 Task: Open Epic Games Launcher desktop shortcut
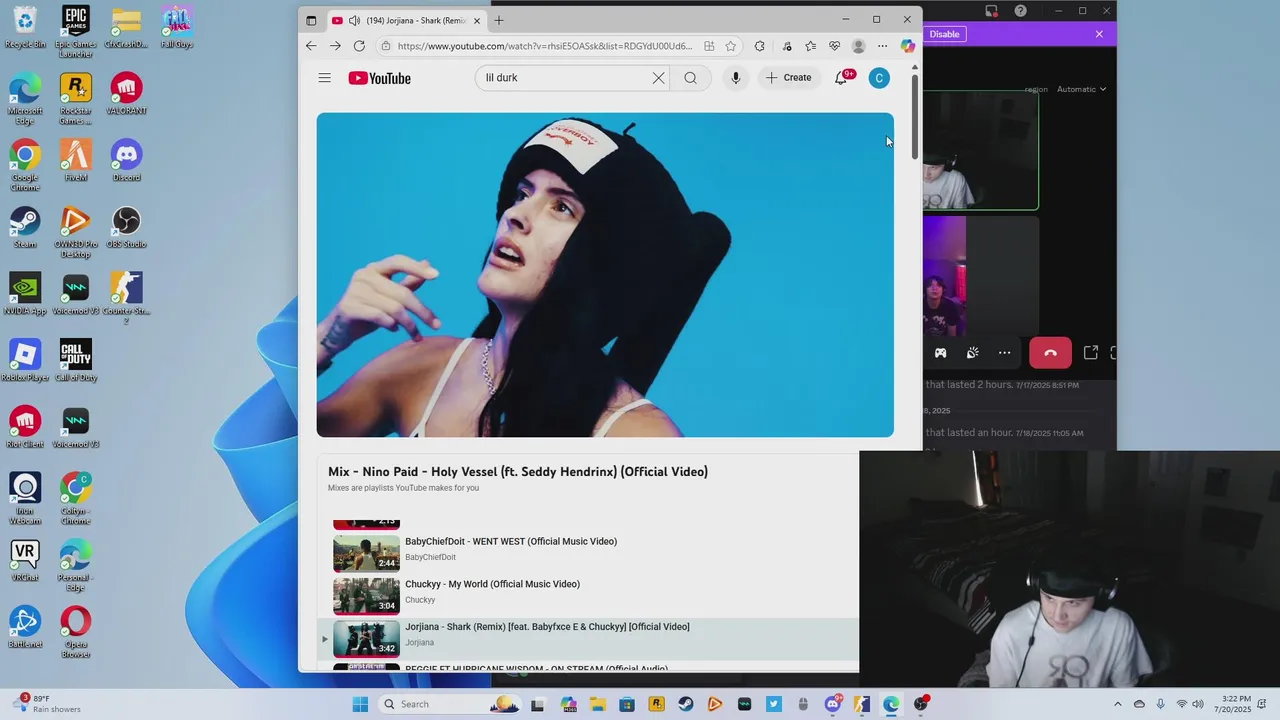[x=75, y=32]
